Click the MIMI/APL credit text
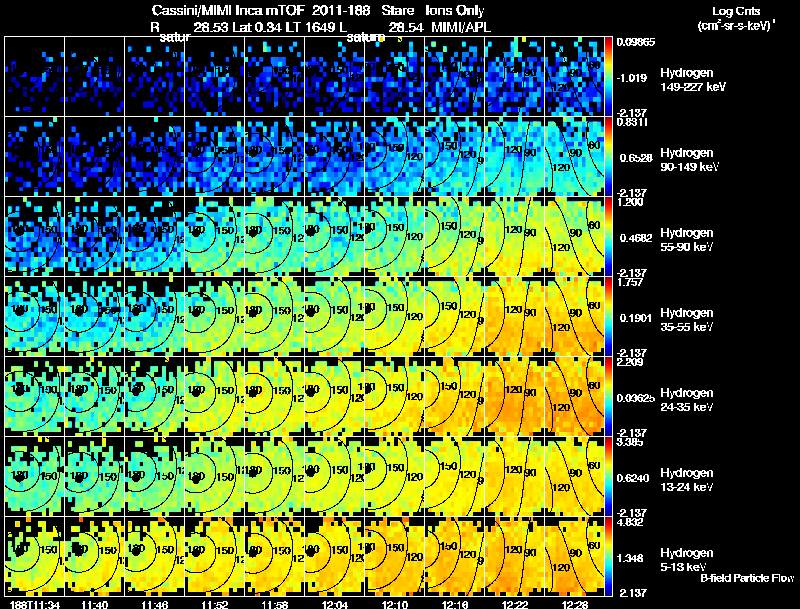The height and width of the screenshot is (609, 800). click(x=461, y=27)
